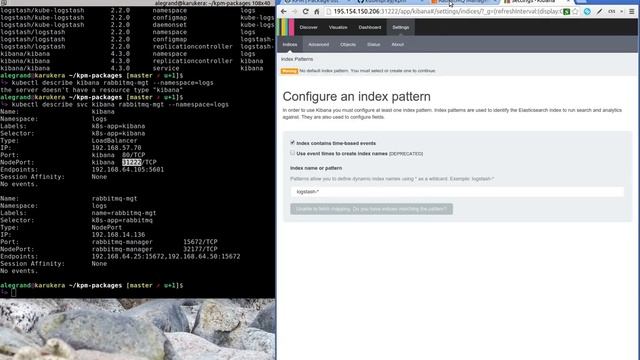The width and height of the screenshot is (640, 360).
Task: Click the index name field containing logstash-*
Action: click(x=457, y=191)
